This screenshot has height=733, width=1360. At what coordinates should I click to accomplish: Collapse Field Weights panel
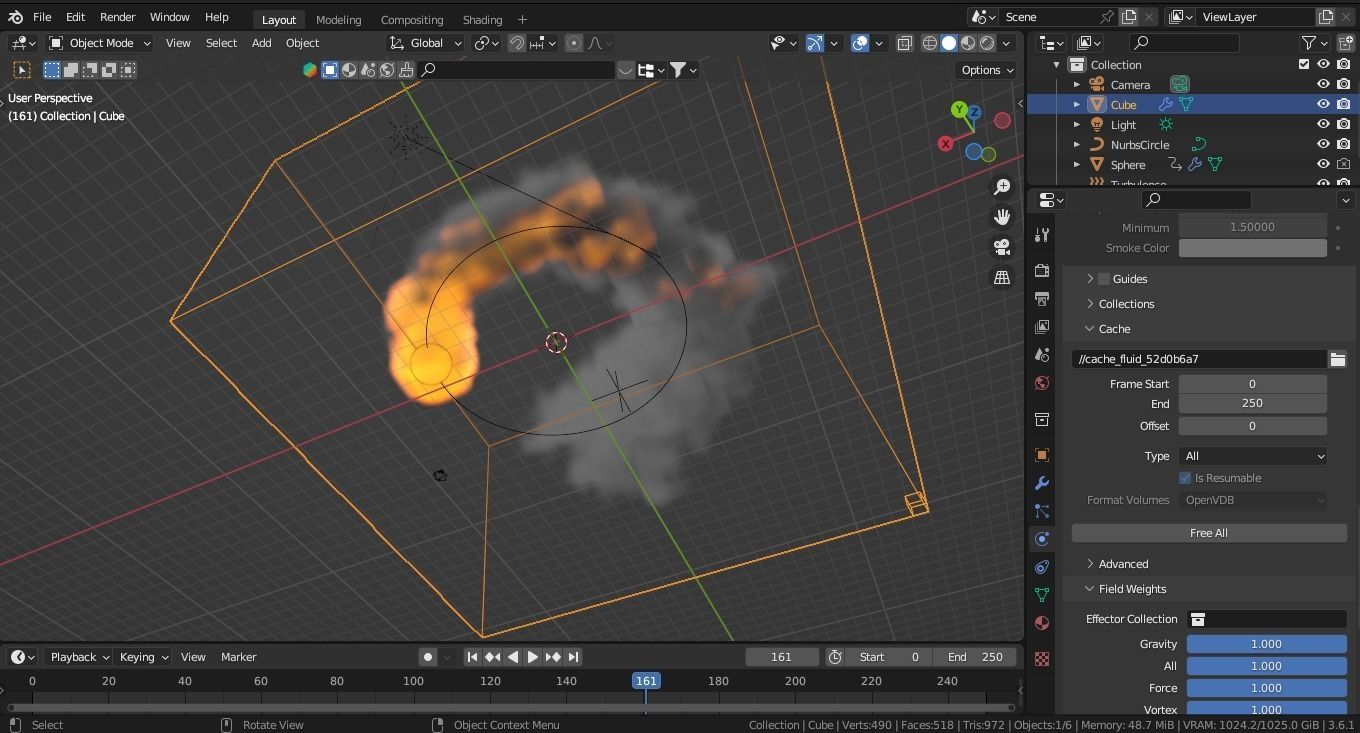[x=1132, y=589]
